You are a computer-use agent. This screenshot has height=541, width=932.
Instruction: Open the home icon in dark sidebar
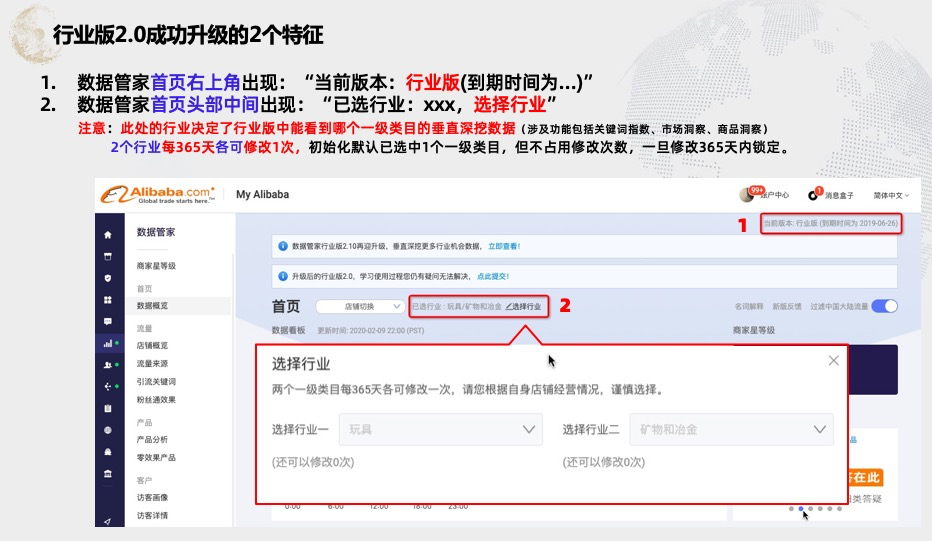pyautogui.click(x=108, y=235)
